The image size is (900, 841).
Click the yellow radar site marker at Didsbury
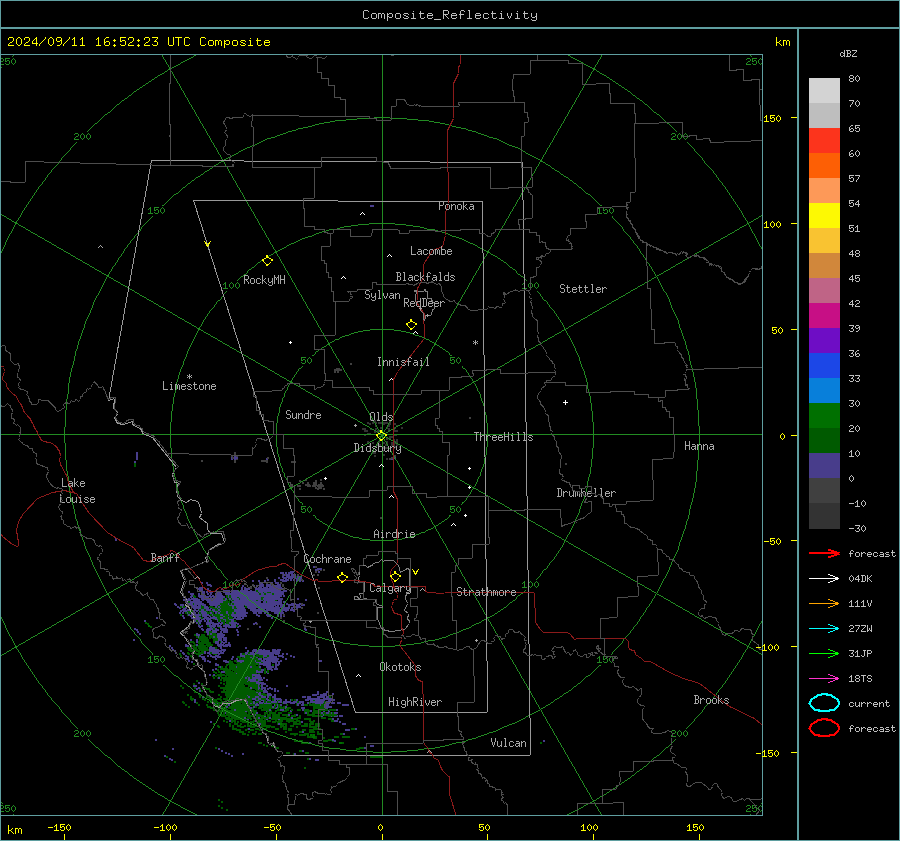pyautogui.click(x=381, y=436)
